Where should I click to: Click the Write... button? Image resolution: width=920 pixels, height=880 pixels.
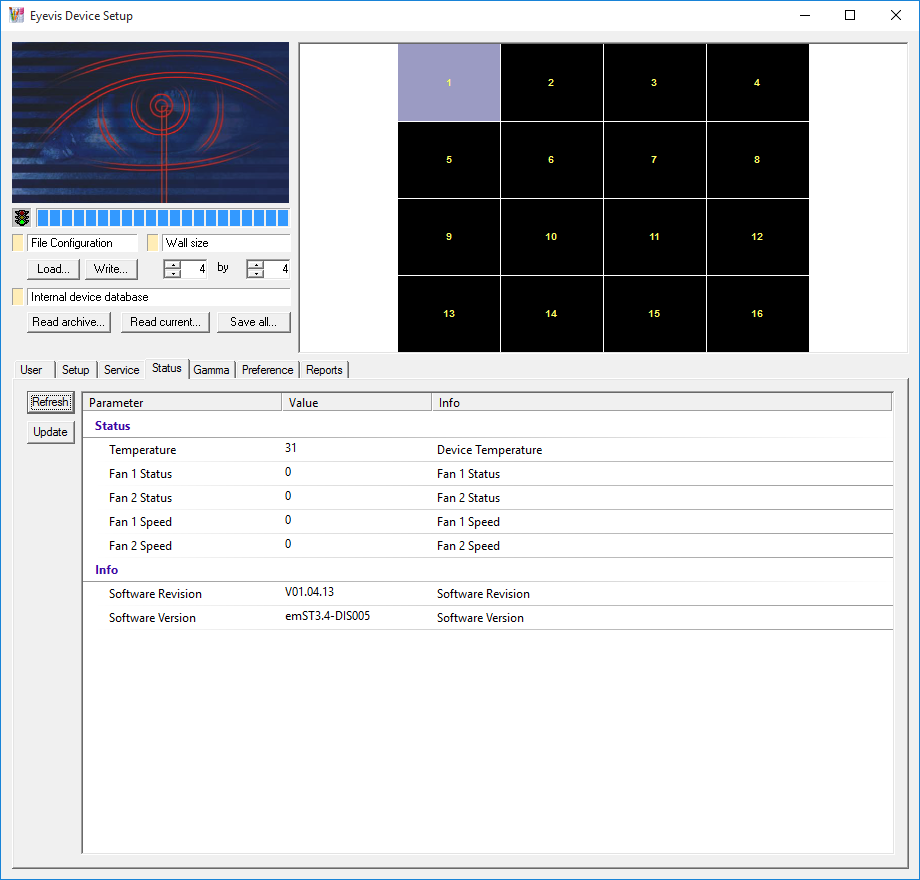click(x=111, y=269)
